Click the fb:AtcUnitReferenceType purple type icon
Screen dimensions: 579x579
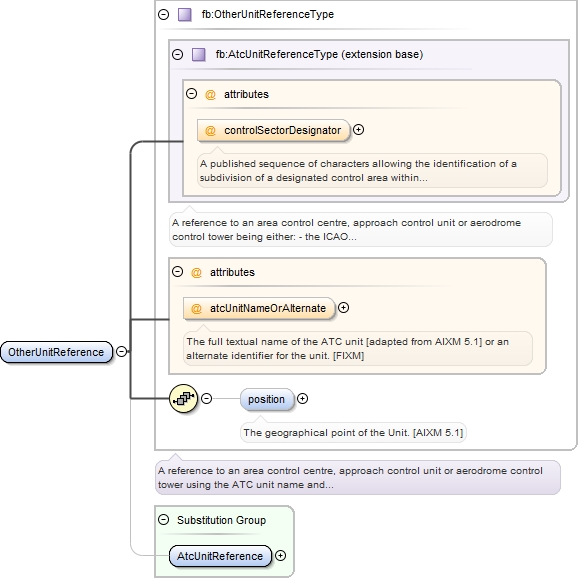(199, 55)
